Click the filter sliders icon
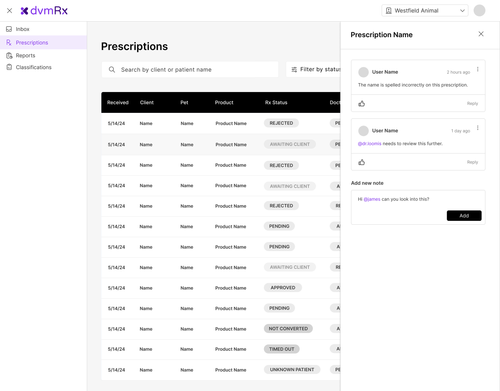 (x=294, y=69)
